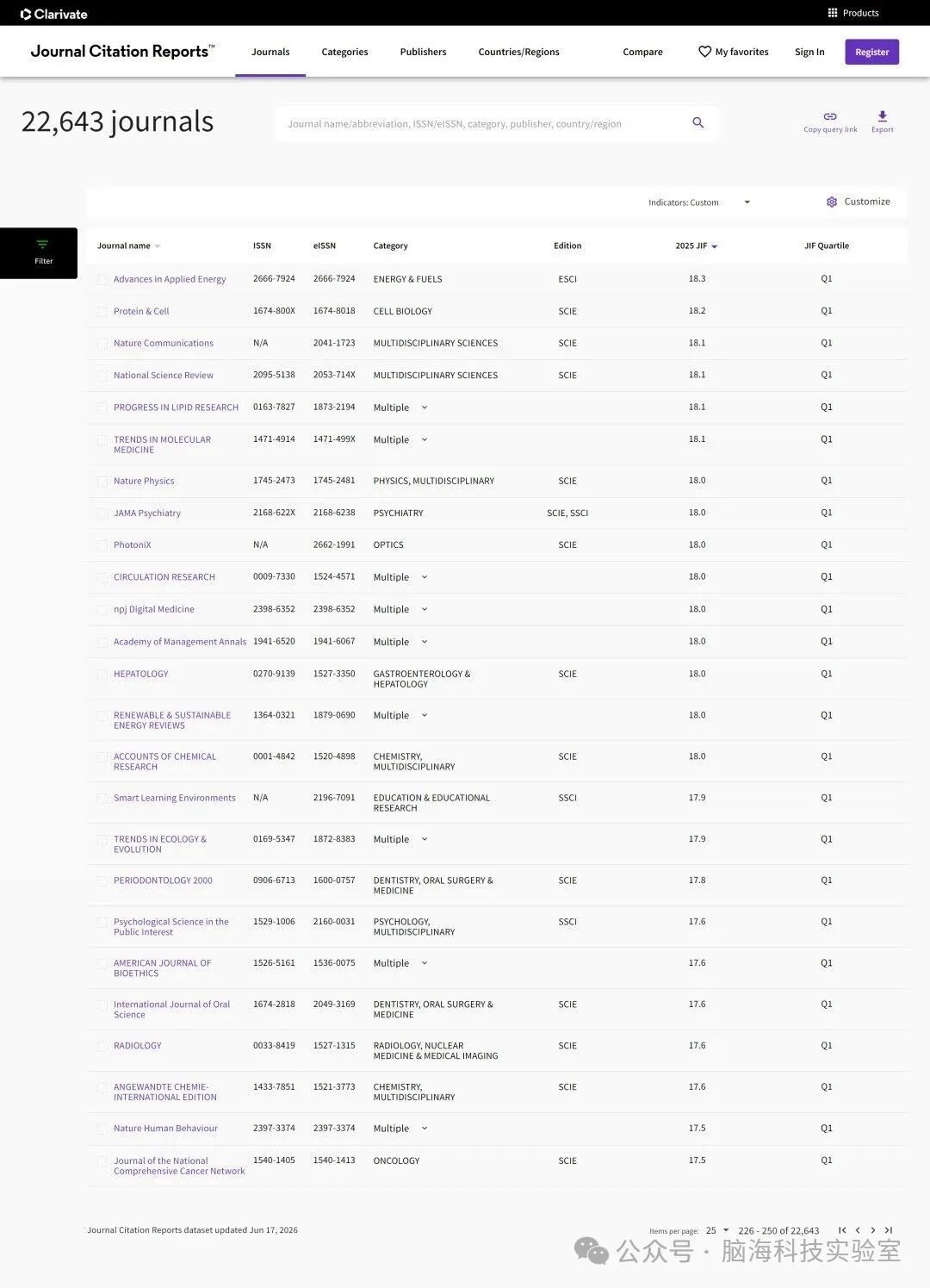Open the Products grid icon
This screenshot has width=930, height=1288.
tap(833, 13)
